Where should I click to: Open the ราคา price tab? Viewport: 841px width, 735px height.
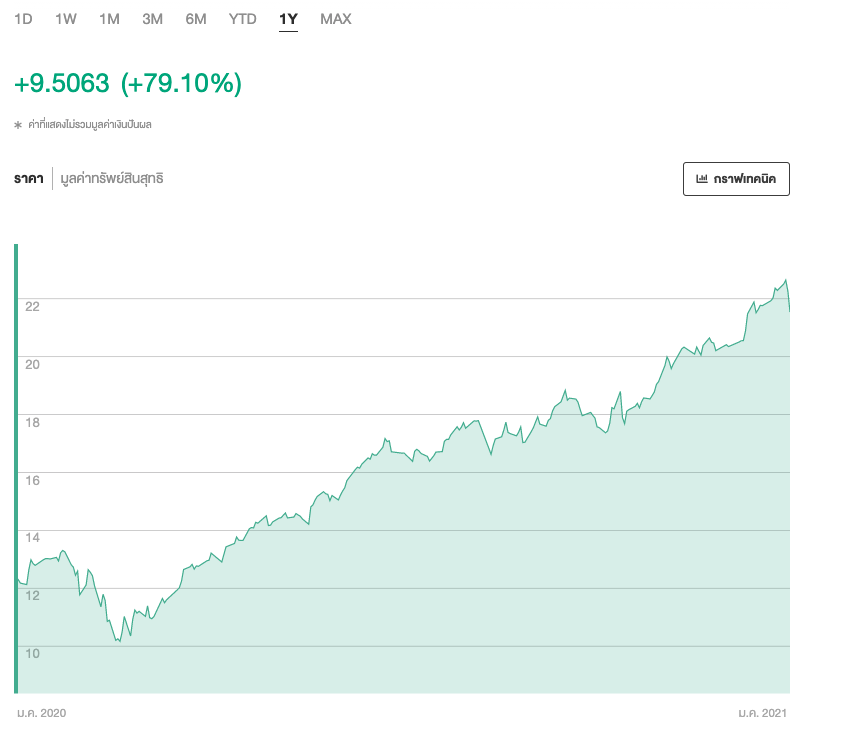(28, 179)
